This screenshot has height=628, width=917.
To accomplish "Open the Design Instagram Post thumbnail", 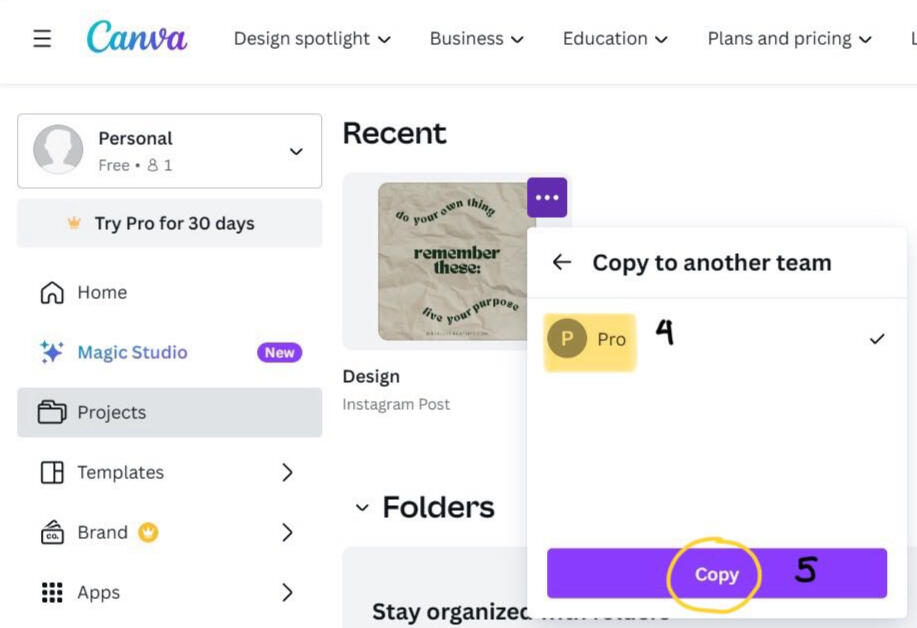I will click(456, 261).
